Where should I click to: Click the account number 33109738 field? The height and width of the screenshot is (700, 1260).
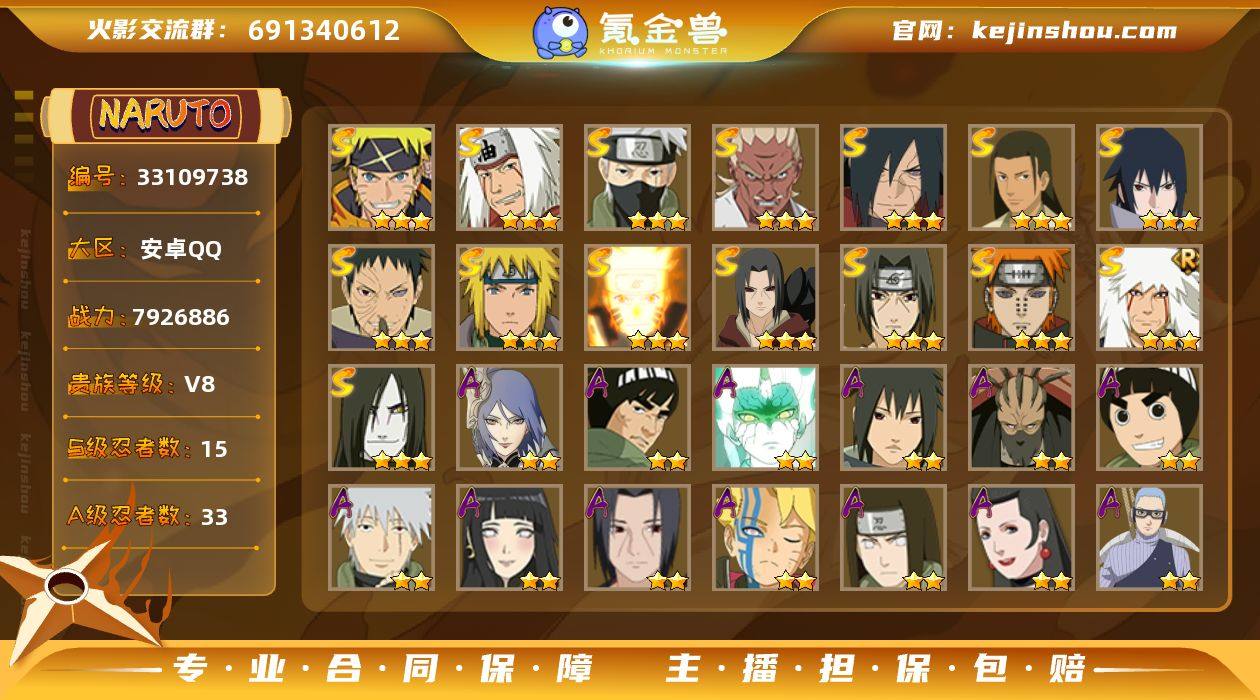pos(192,177)
